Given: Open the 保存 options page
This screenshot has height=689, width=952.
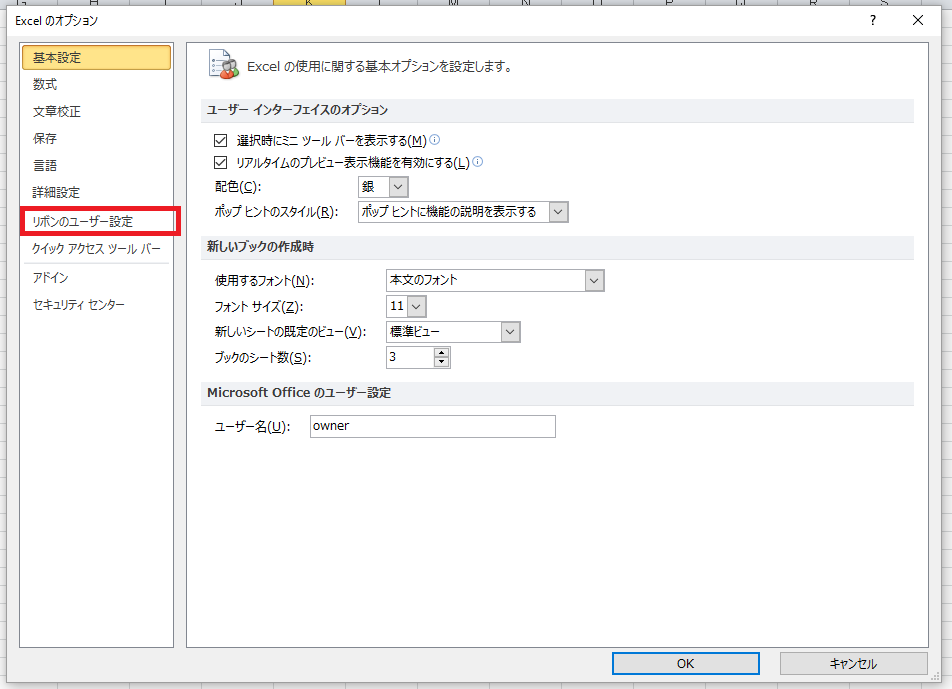Looking at the screenshot, I should click(45, 138).
